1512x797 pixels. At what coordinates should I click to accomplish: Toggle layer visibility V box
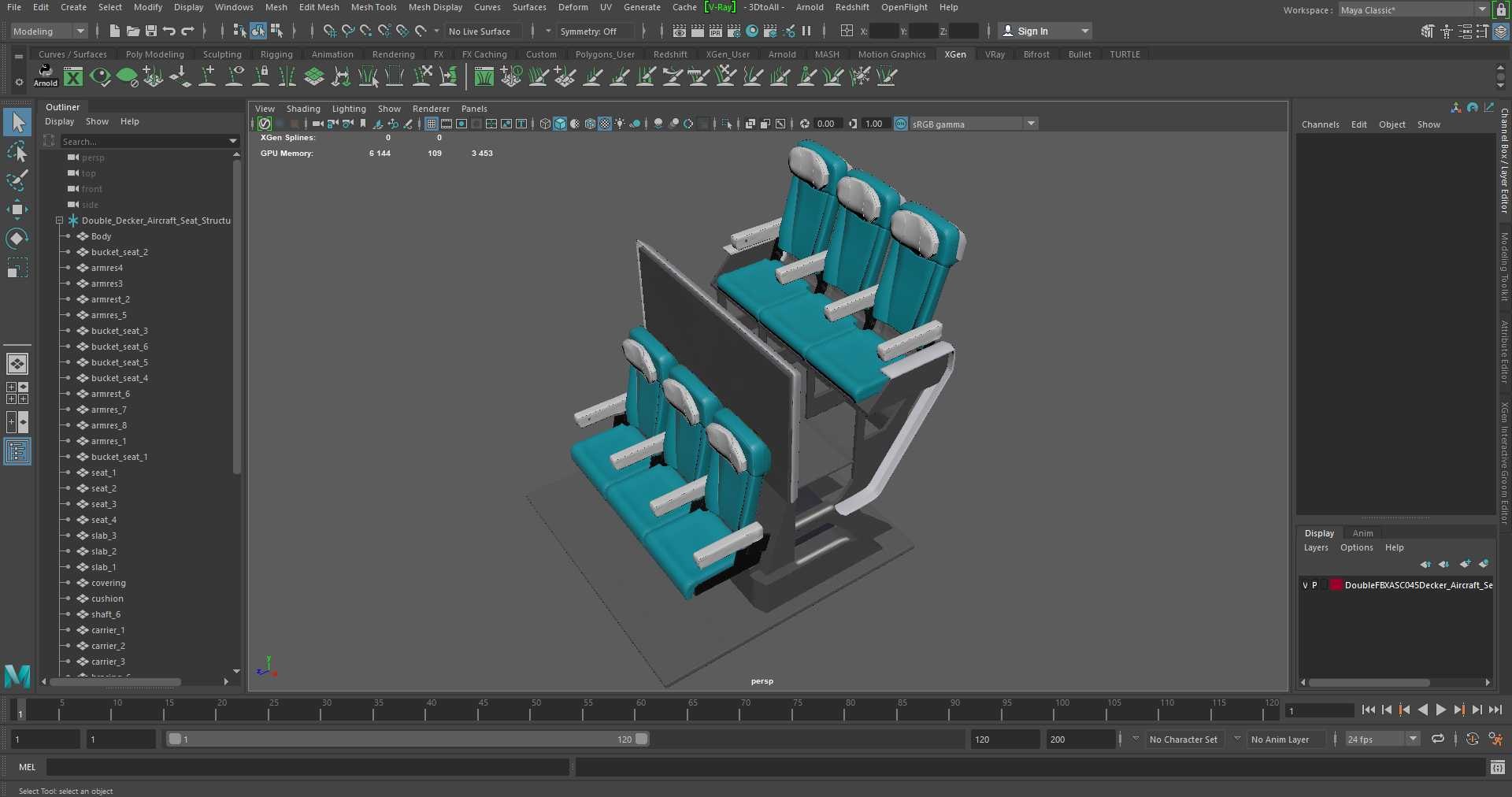coord(1305,585)
